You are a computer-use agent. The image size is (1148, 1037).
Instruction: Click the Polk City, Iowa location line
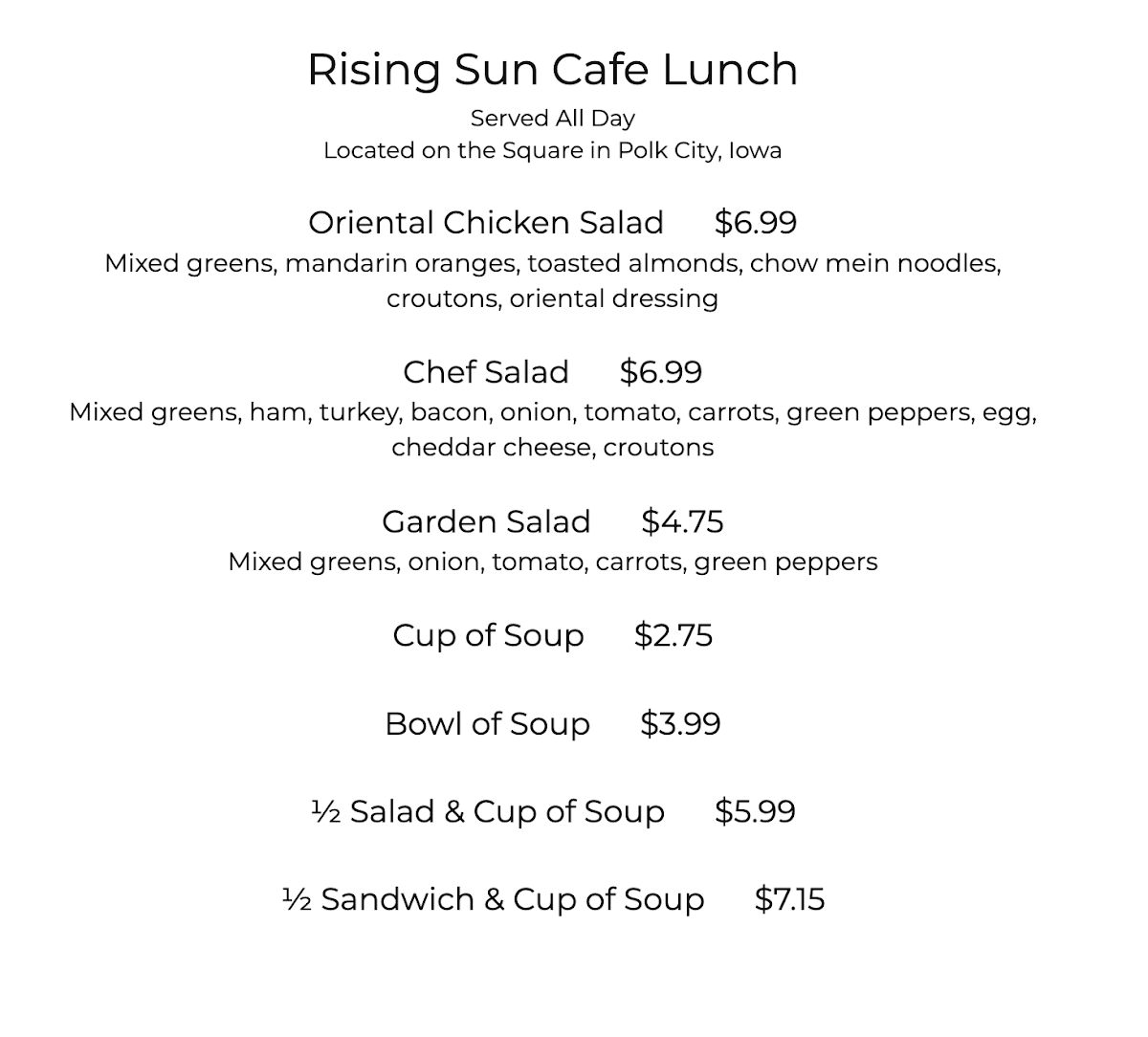pos(552,151)
